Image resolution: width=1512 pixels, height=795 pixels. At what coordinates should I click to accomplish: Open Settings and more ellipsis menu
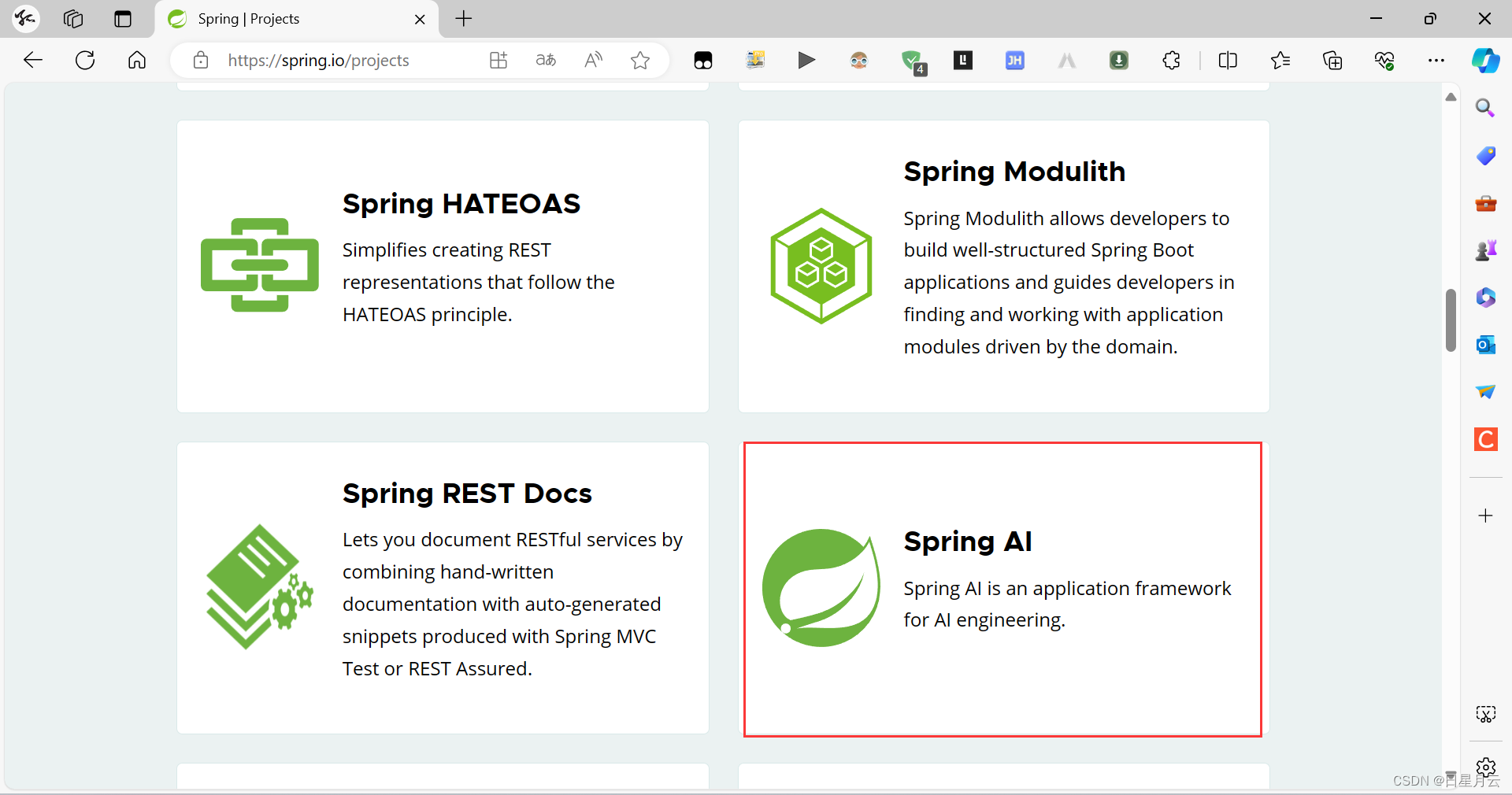[1436, 60]
